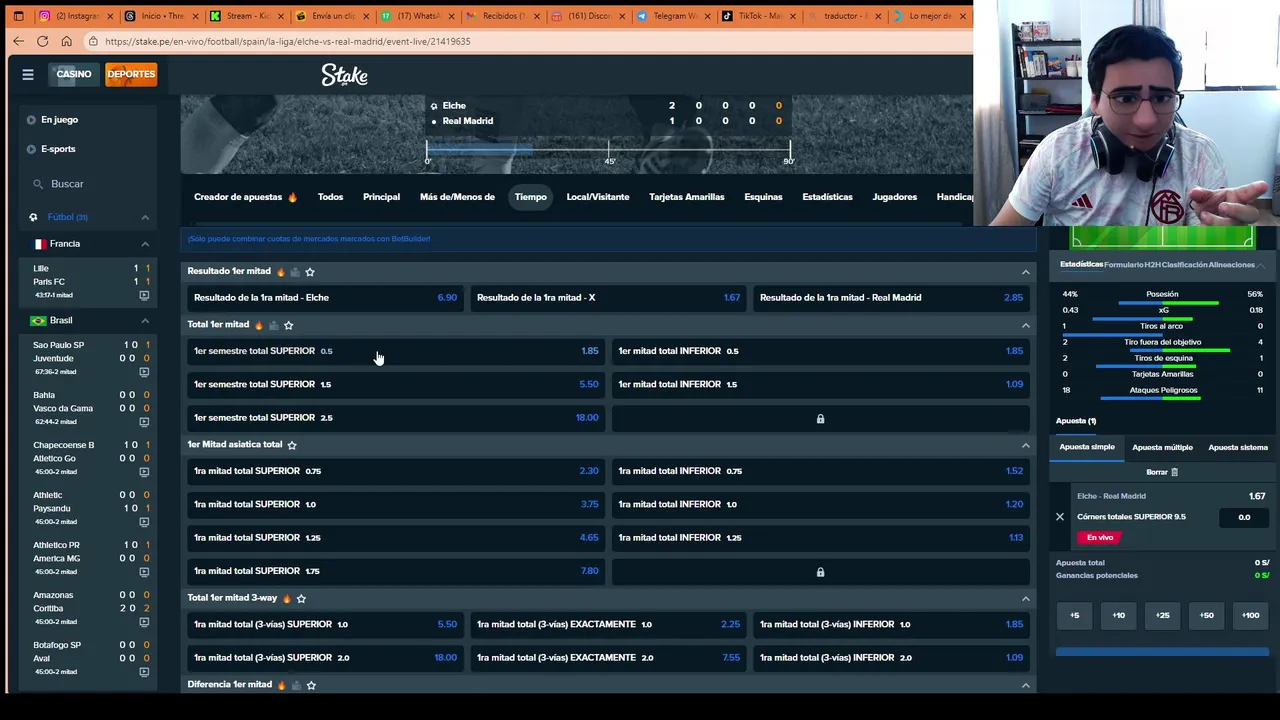This screenshot has width=1280, height=720.
Task: Click the DEPORTES button
Action: (x=131, y=74)
